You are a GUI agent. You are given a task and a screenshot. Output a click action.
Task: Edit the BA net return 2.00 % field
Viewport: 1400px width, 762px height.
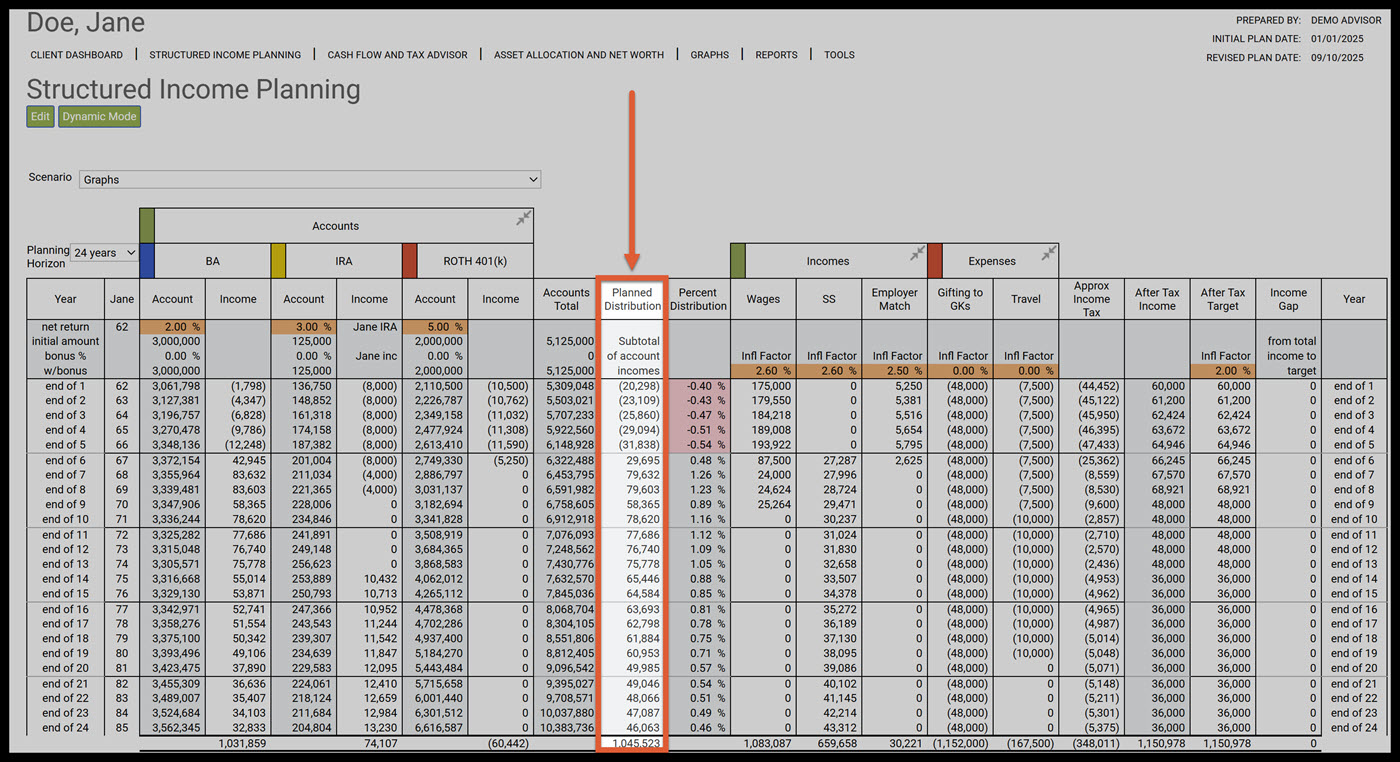pyautogui.click(x=173, y=327)
